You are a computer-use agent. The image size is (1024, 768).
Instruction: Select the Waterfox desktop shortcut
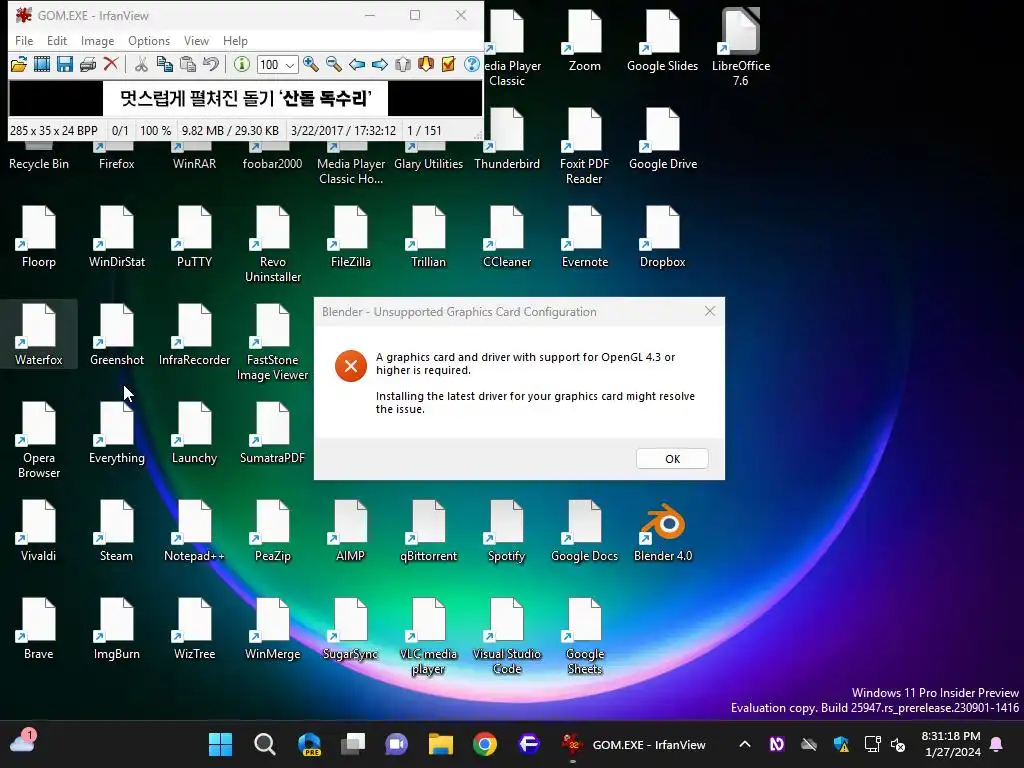tap(39, 334)
